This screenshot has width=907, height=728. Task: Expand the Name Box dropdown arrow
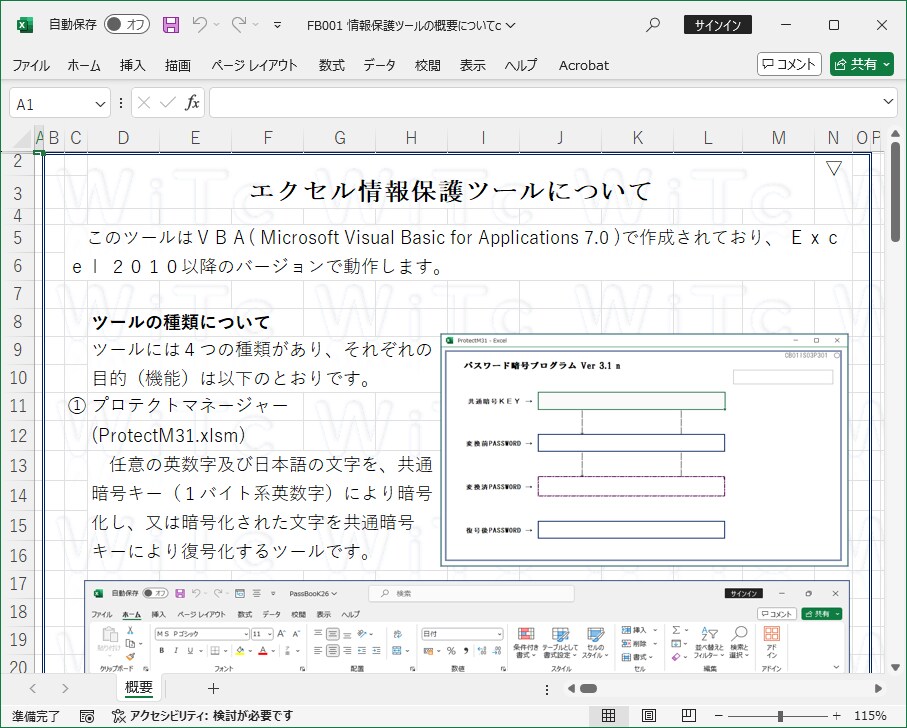click(100, 104)
